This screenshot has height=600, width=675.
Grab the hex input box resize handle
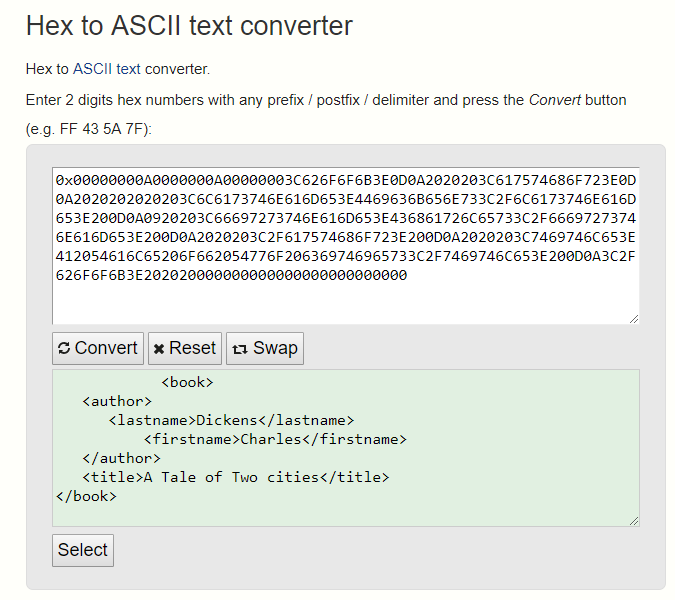pos(634,319)
